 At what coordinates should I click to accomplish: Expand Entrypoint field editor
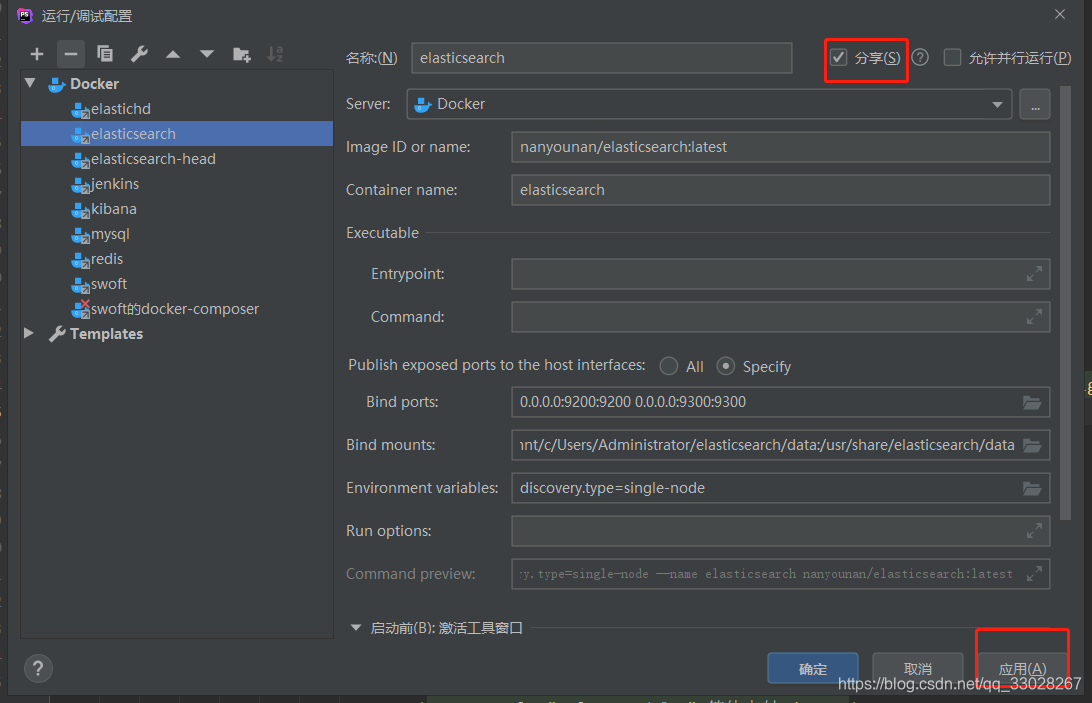click(1034, 274)
